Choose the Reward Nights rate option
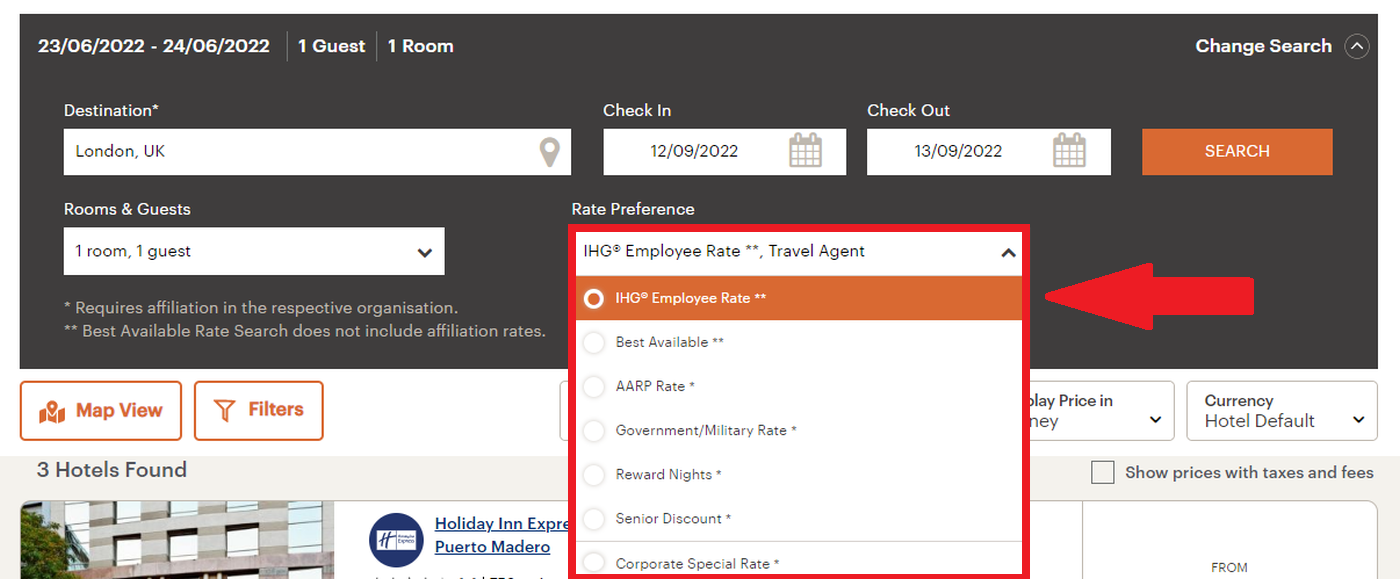This screenshot has width=1400, height=579. (594, 475)
